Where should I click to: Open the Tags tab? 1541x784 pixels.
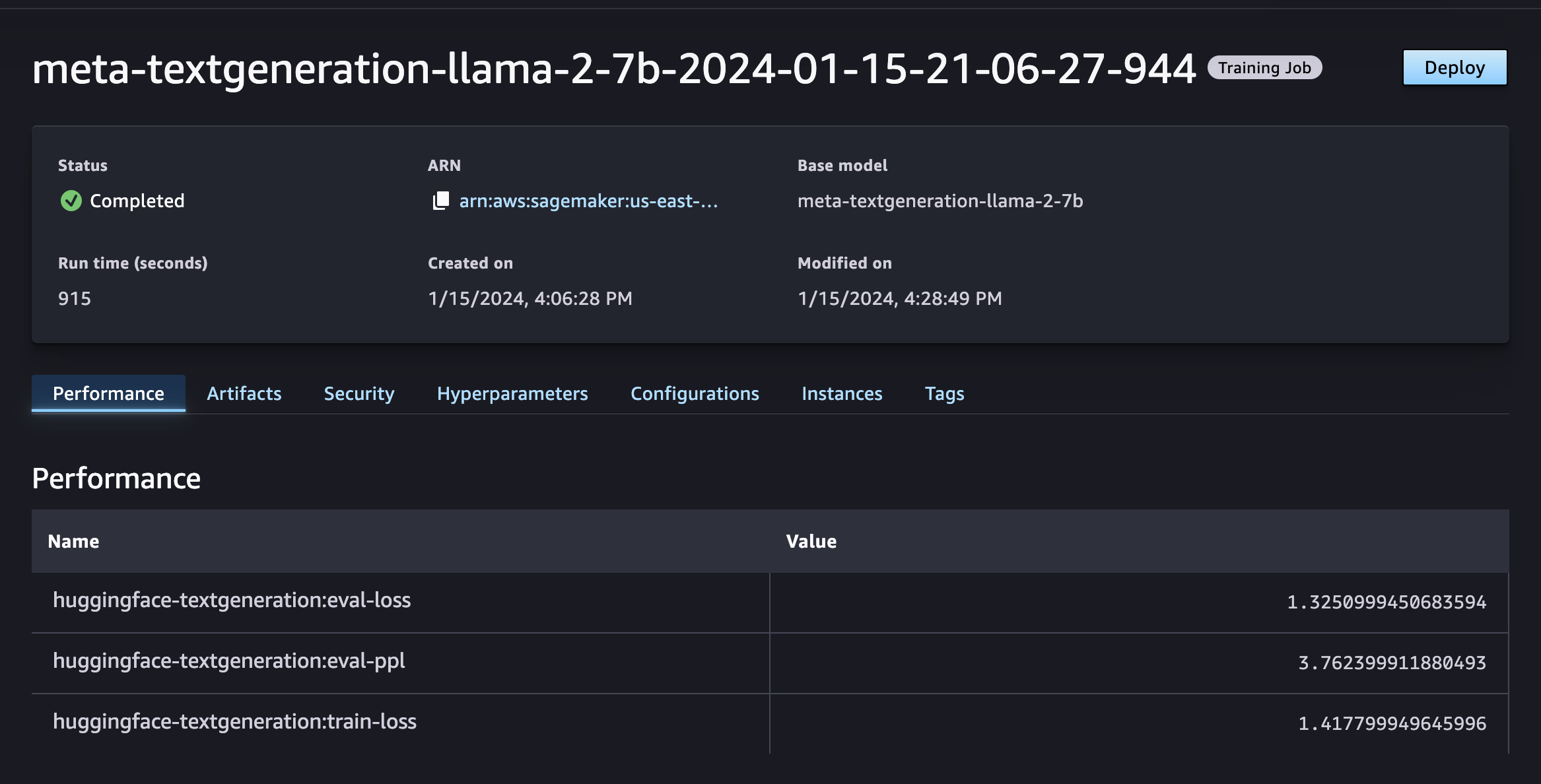pyautogui.click(x=944, y=393)
